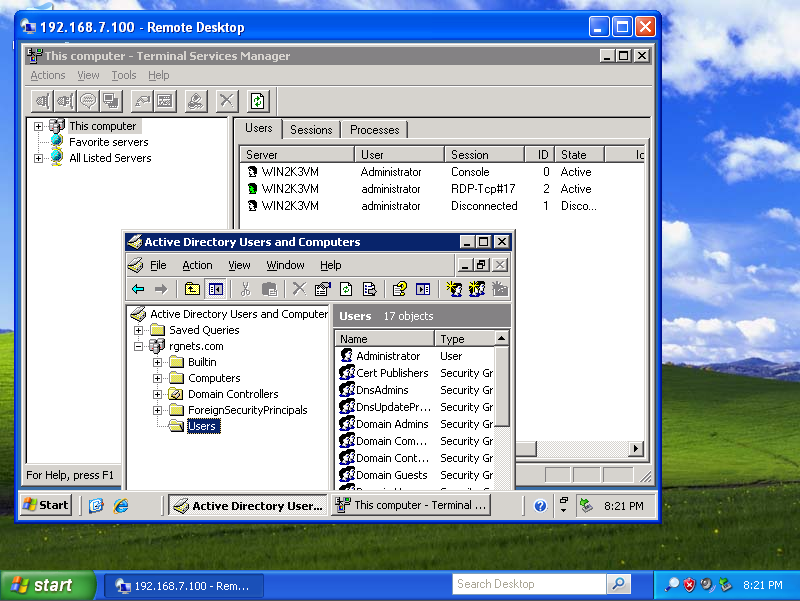
Task: Expand the This computer tree node
Action: coord(38,126)
